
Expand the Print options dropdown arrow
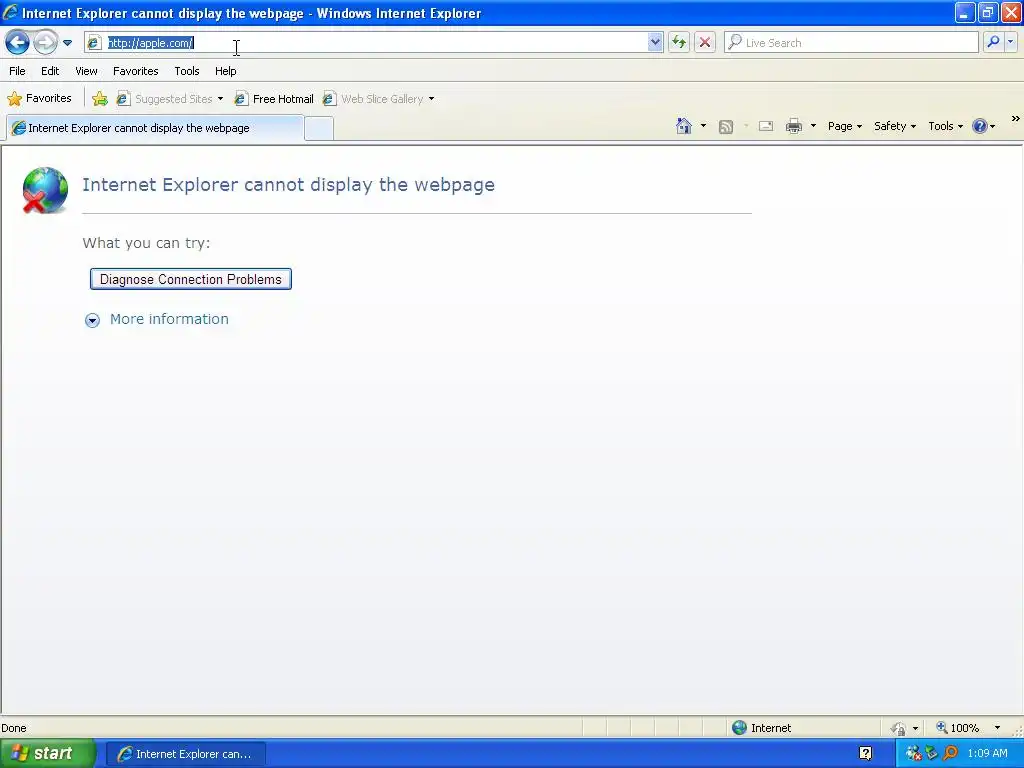click(x=813, y=126)
